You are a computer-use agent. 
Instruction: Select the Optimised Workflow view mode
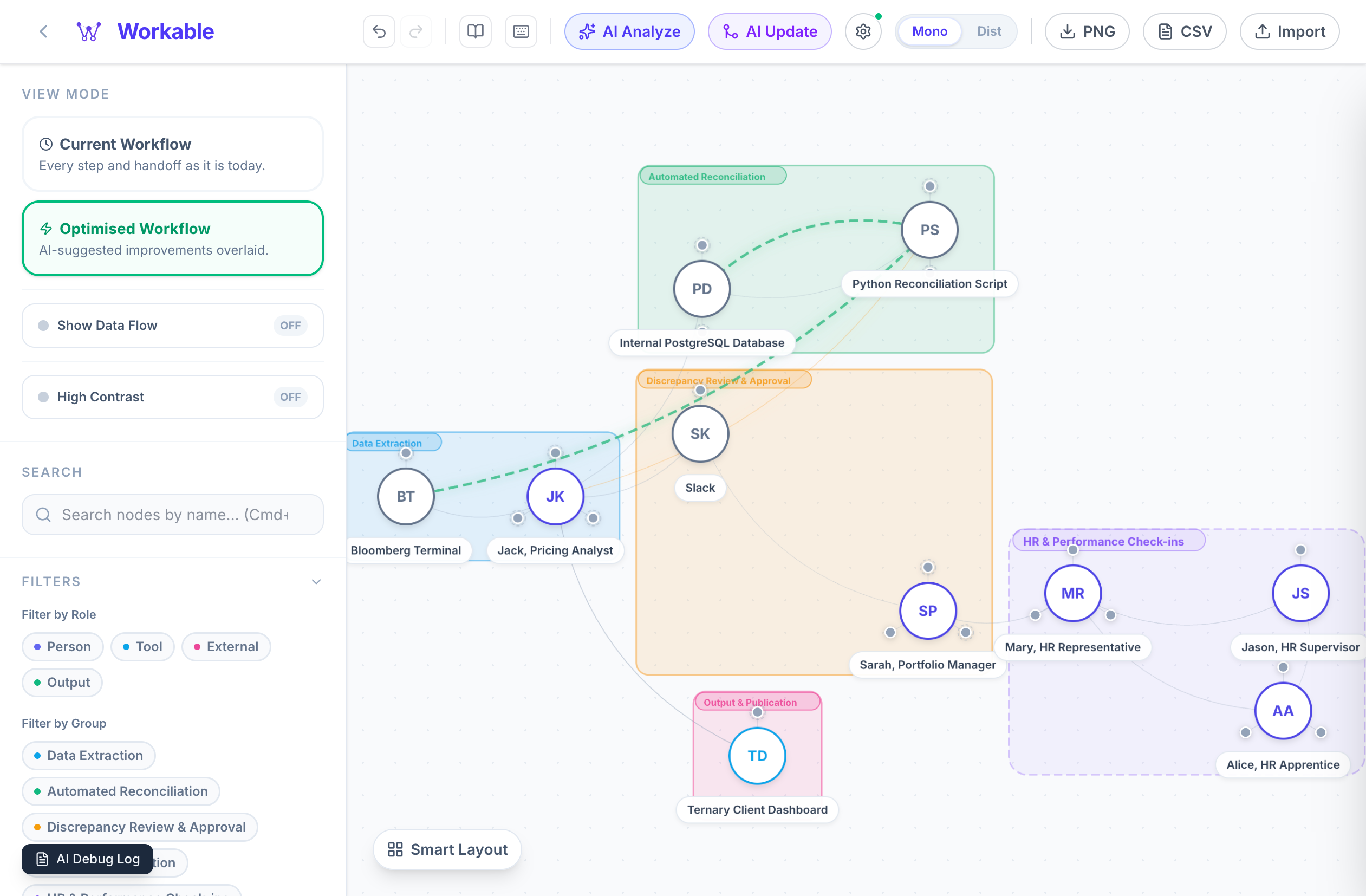point(172,238)
